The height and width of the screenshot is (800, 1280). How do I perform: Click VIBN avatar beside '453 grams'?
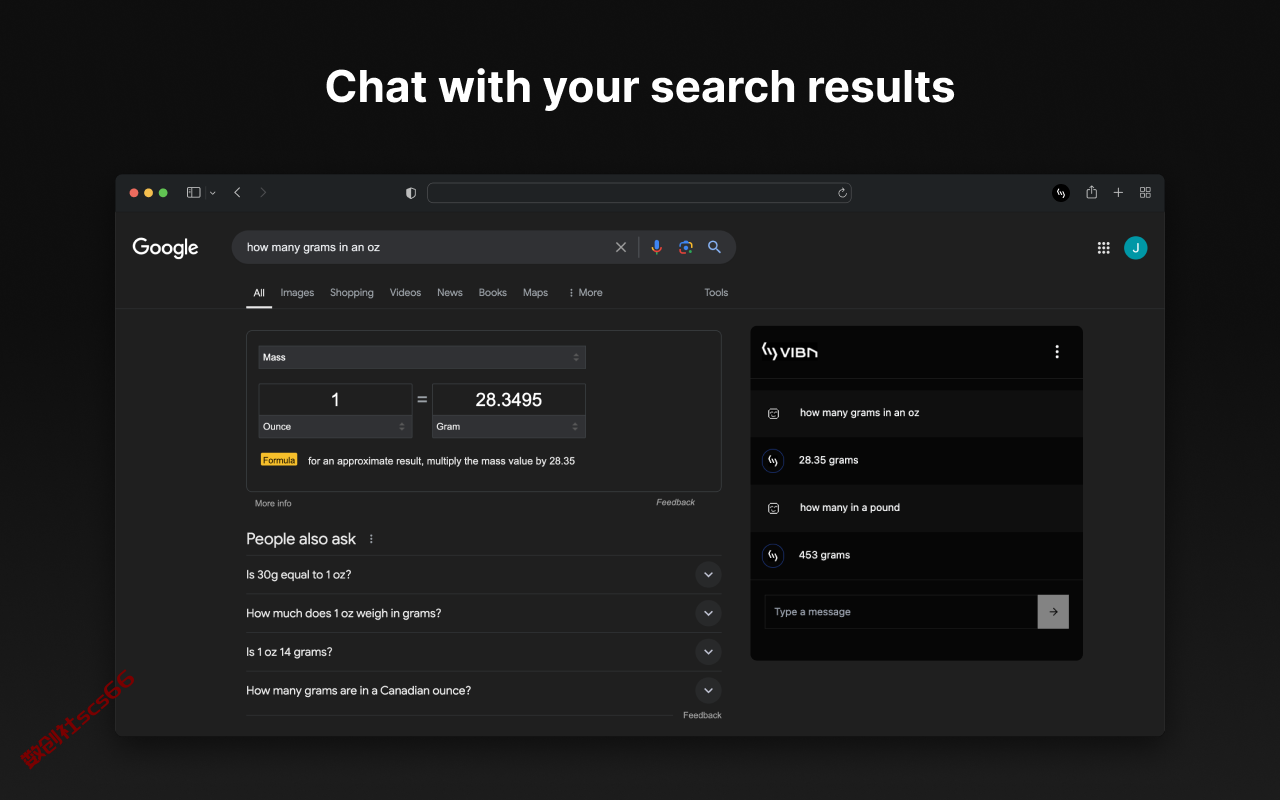click(773, 555)
